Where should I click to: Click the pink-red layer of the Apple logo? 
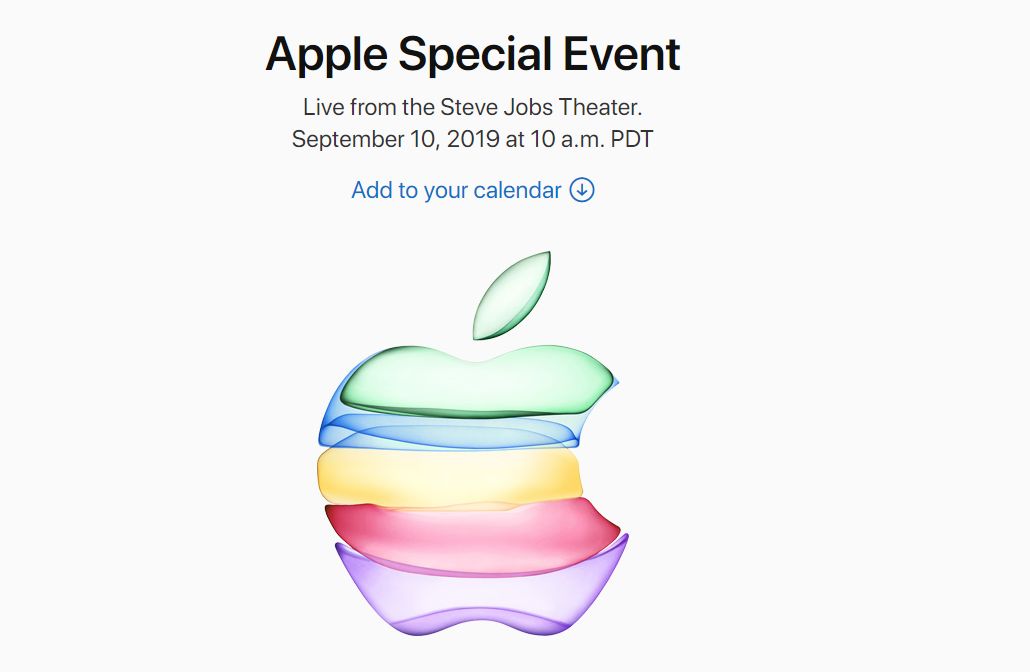pyautogui.click(x=473, y=535)
